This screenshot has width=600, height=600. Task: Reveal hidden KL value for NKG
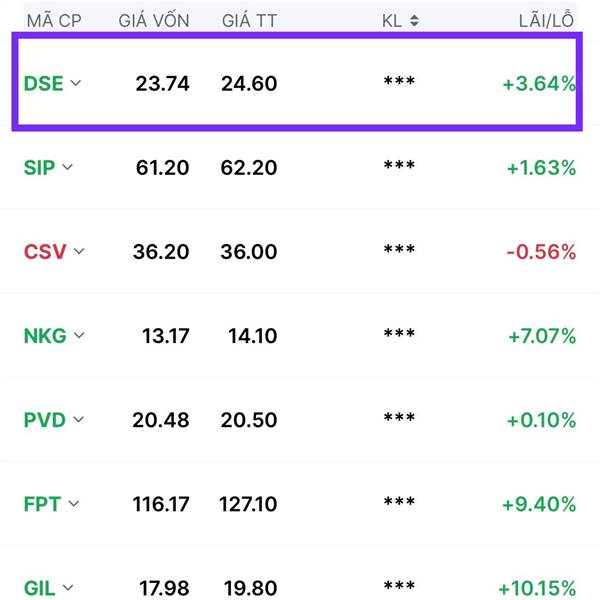399,334
